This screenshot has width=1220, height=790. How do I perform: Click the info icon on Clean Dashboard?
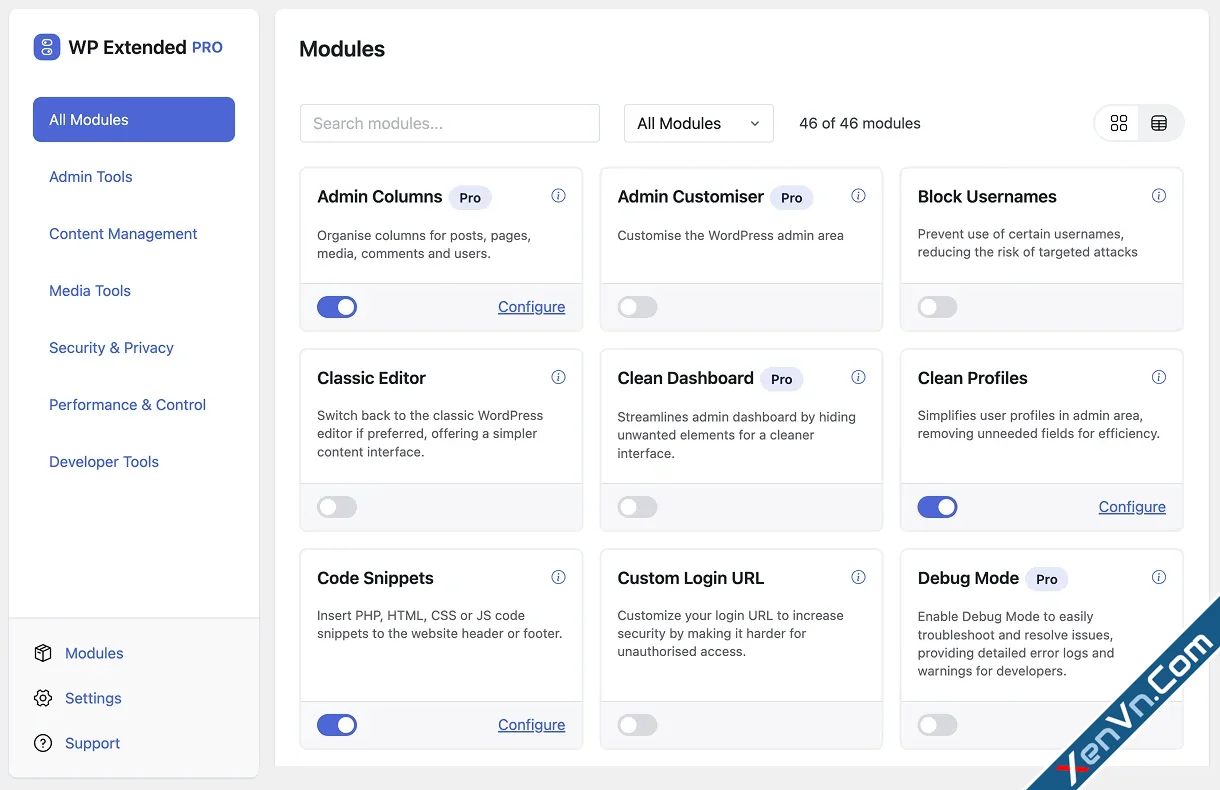tap(858, 377)
